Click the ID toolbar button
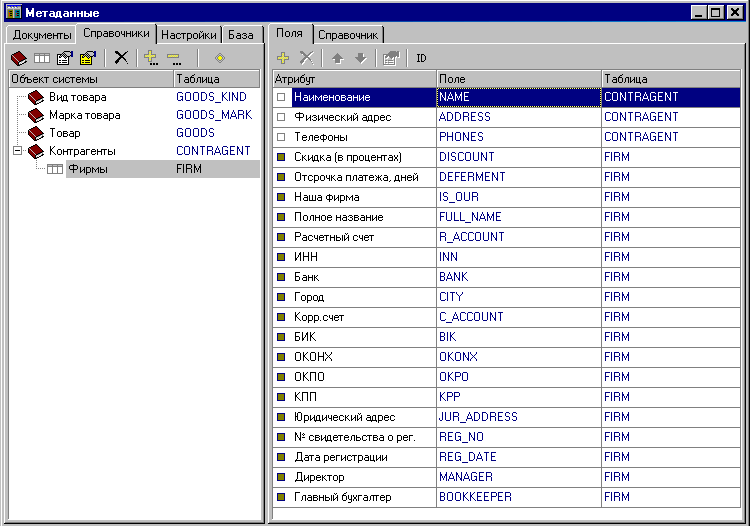This screenshot has width=750, height=526. click(421, 58)
